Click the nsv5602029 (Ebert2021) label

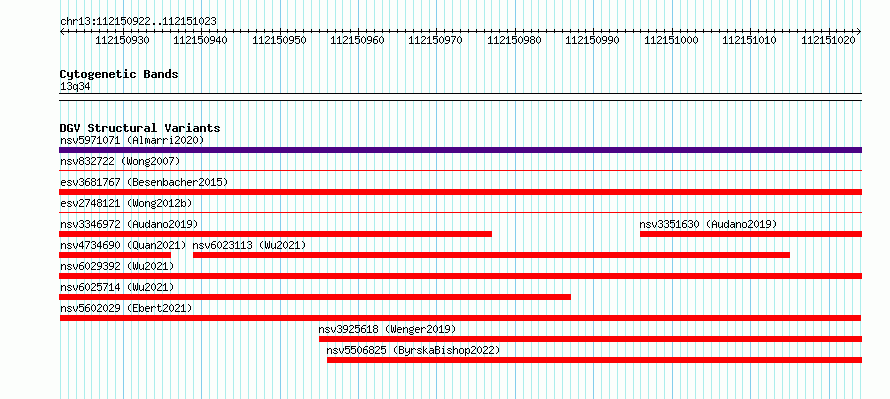click(126, 308)
